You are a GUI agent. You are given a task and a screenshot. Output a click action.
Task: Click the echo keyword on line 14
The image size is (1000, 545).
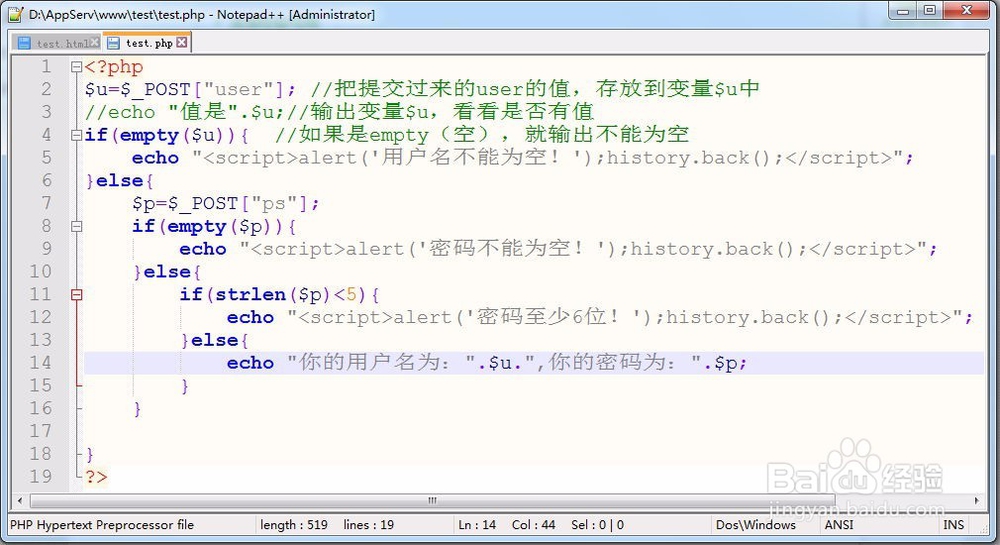click(x=250, y=363)
